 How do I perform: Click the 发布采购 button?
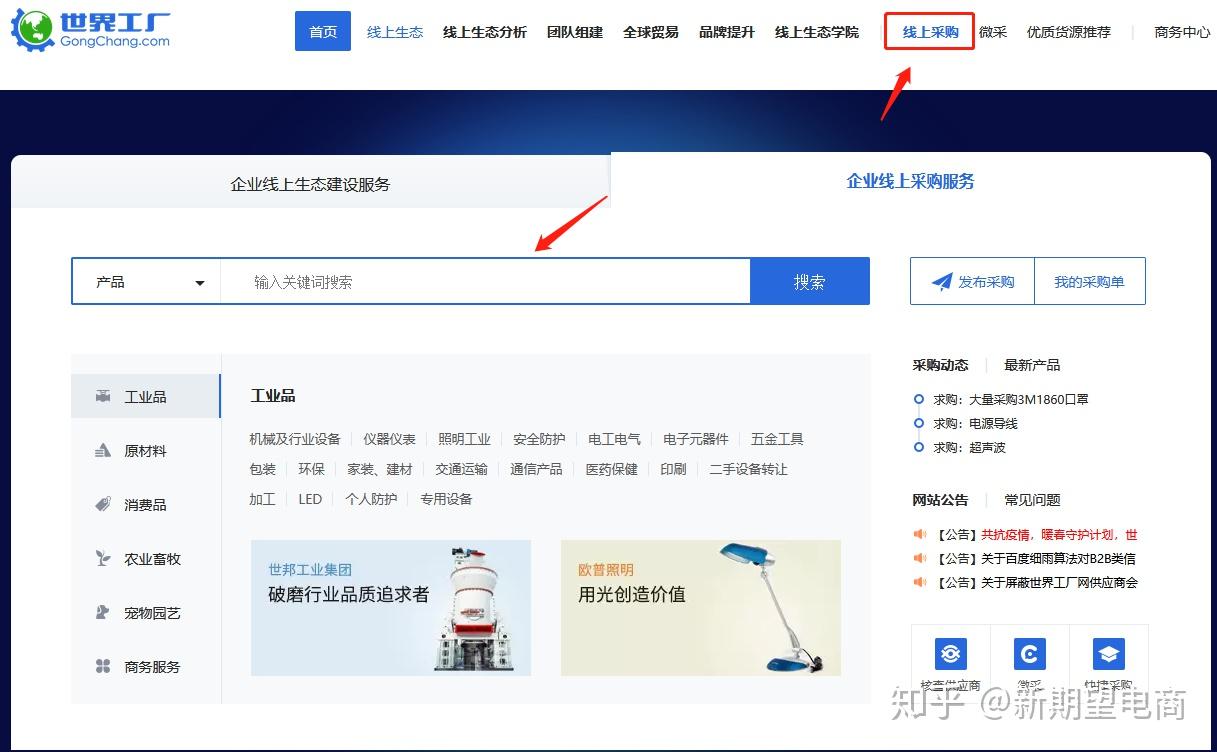click(x=972, y=281)
